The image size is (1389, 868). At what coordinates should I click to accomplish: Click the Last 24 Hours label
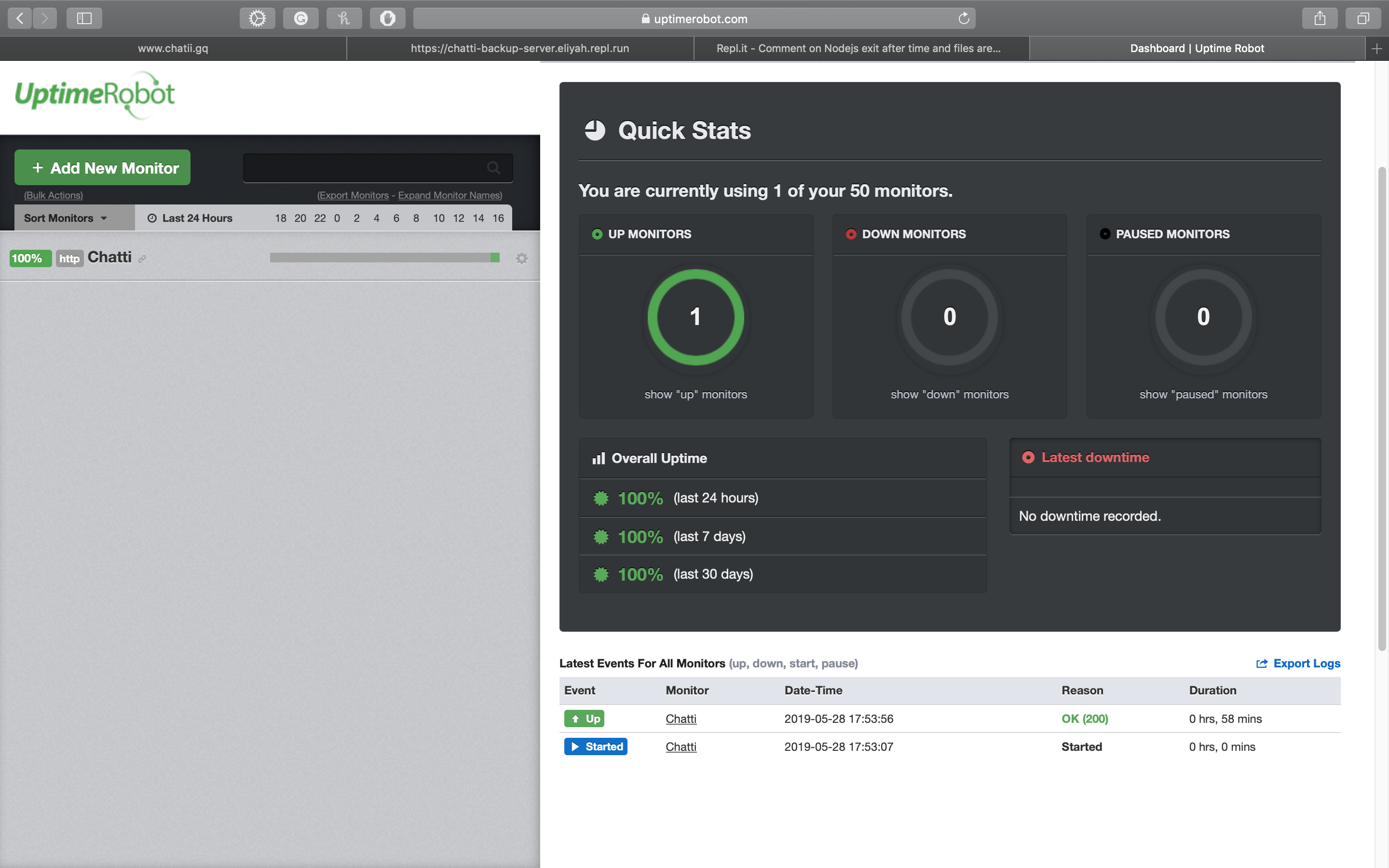tap(197, 218)
